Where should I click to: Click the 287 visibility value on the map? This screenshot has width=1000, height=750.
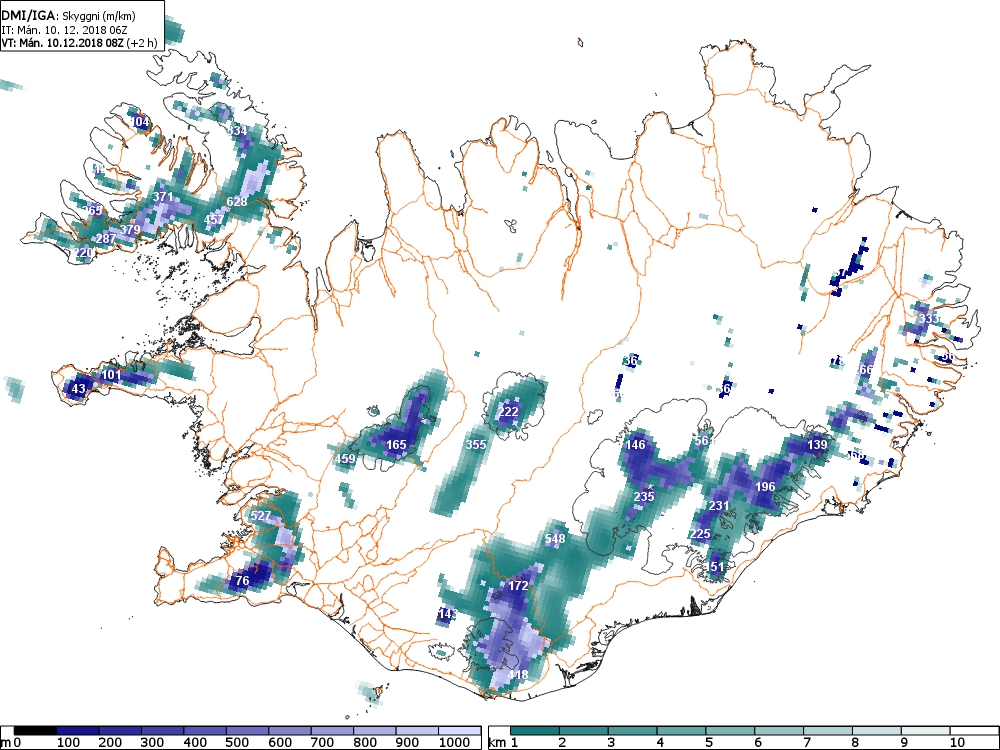[106, 239]
